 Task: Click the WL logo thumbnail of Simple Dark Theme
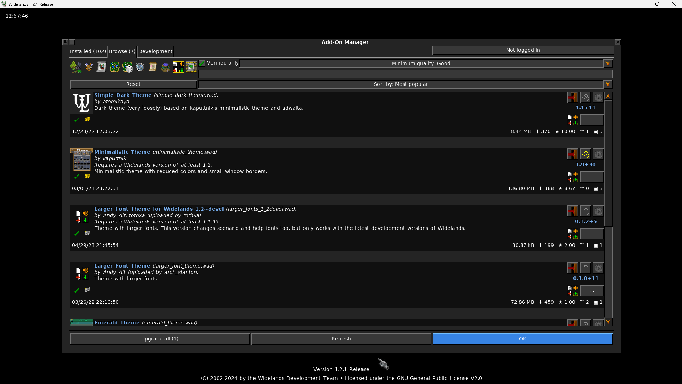pyautogui.click(x=81, y=103)
